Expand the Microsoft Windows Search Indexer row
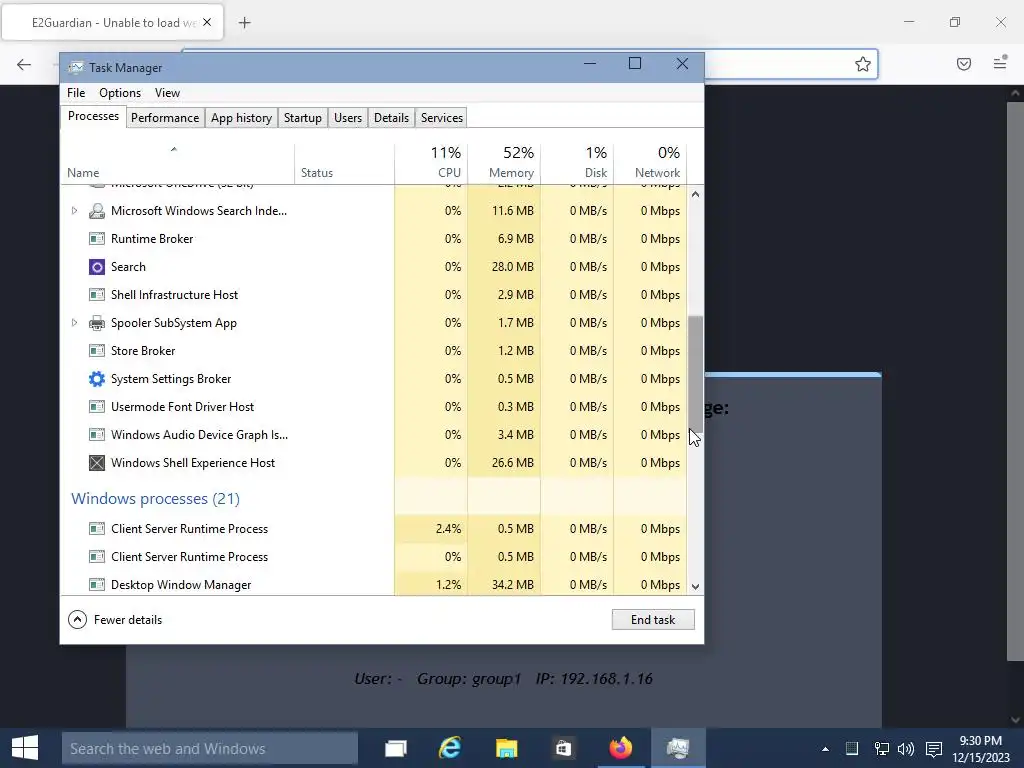The width and height of the screenshot is (1024, 768). tap(74, 211)
